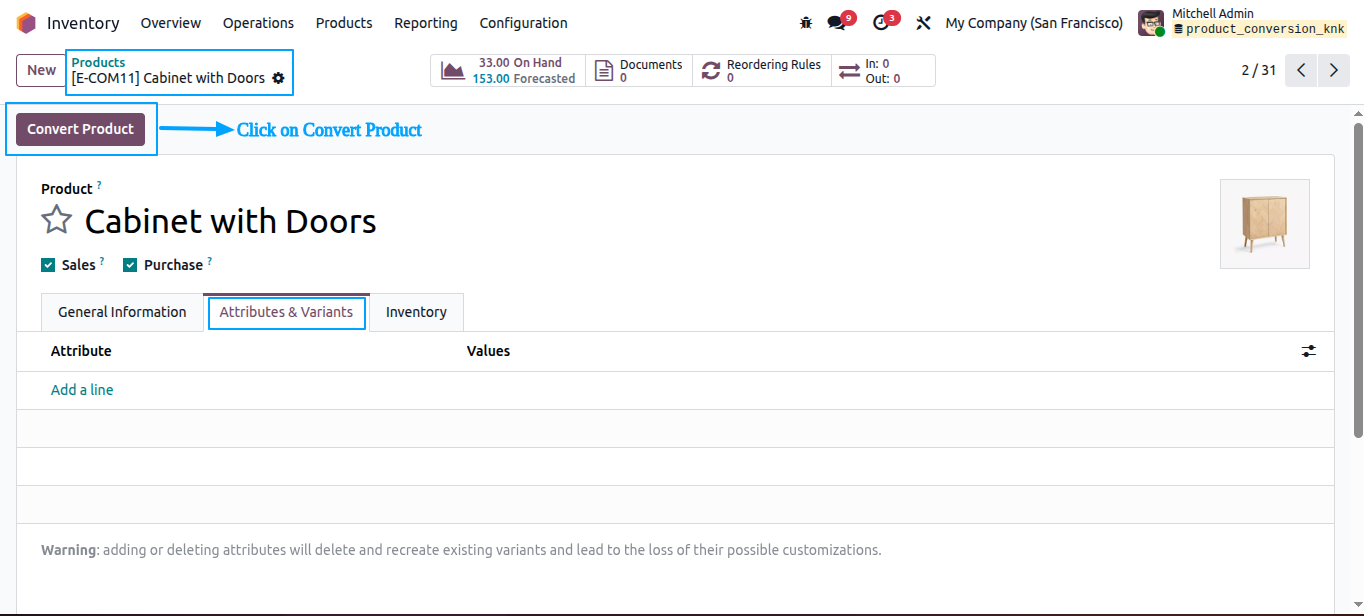Open the Documents stat button
Image resolution: width=1364 pixels, height=616 pixels.
pos(639,71)
